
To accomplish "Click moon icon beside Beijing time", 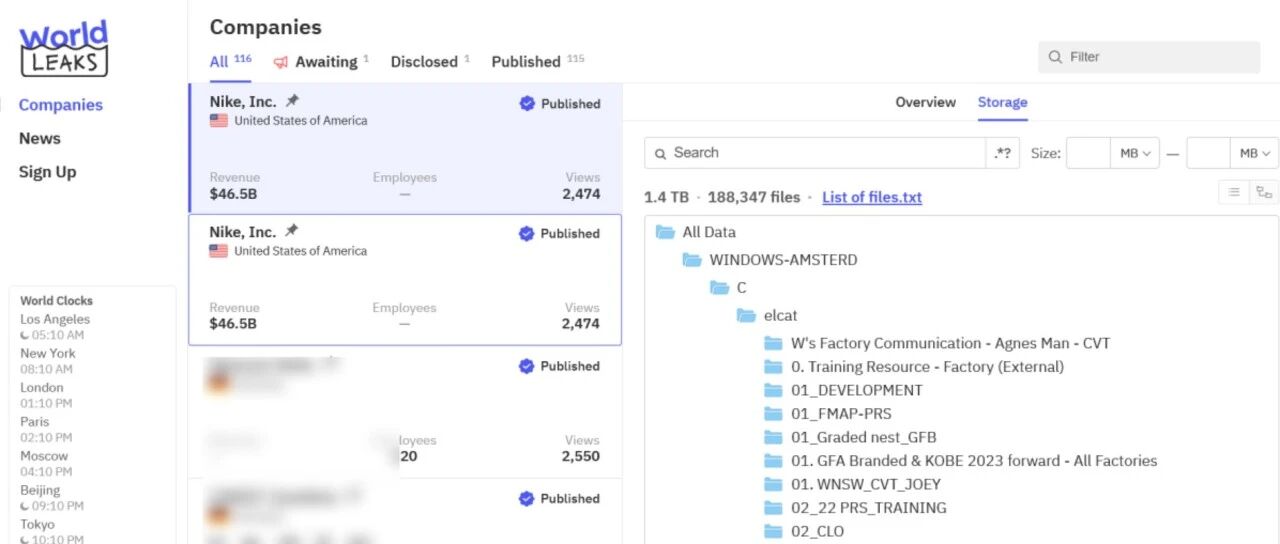I will click(x=25, y=507).
